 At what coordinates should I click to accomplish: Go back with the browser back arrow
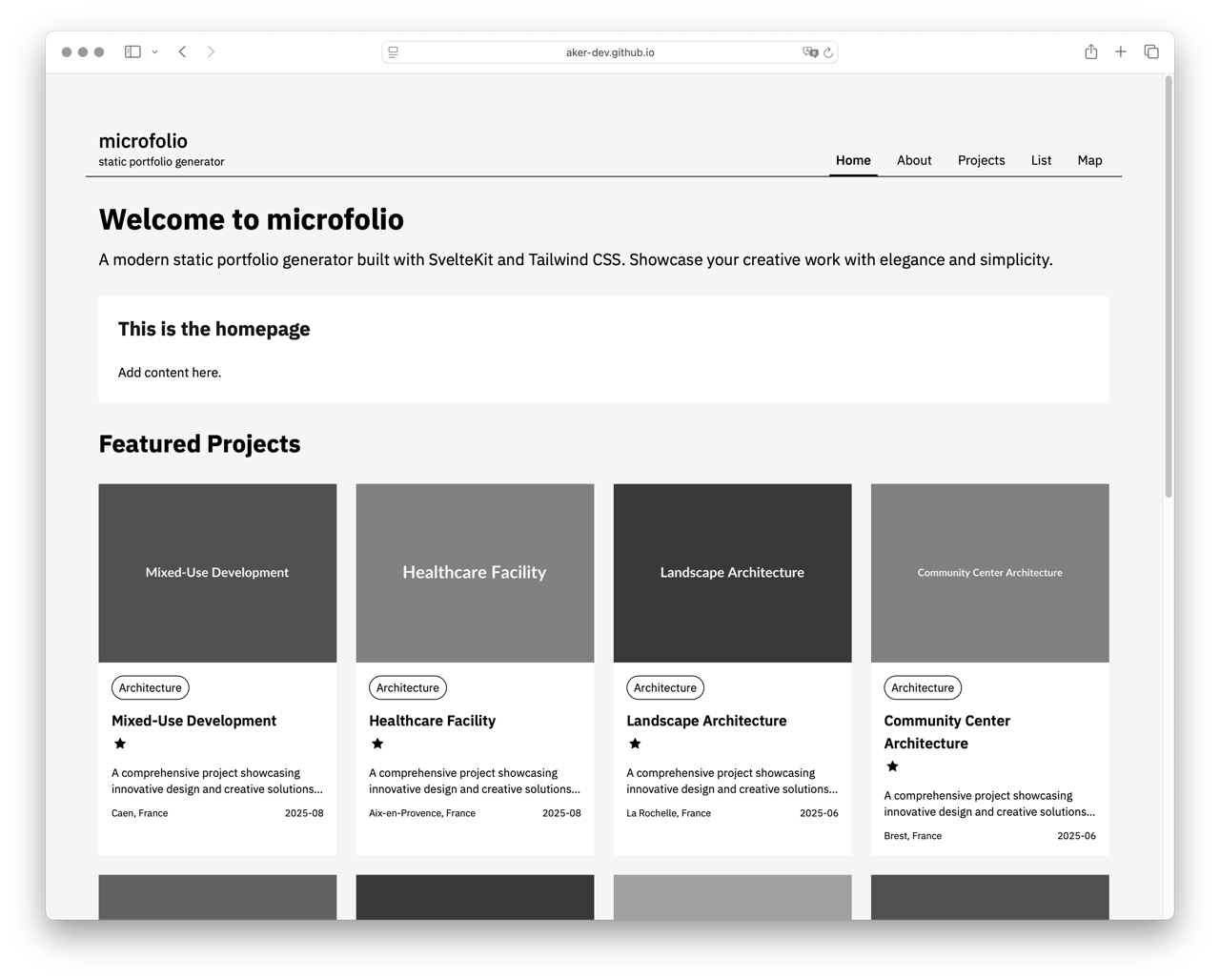click(x=182, y=51)
